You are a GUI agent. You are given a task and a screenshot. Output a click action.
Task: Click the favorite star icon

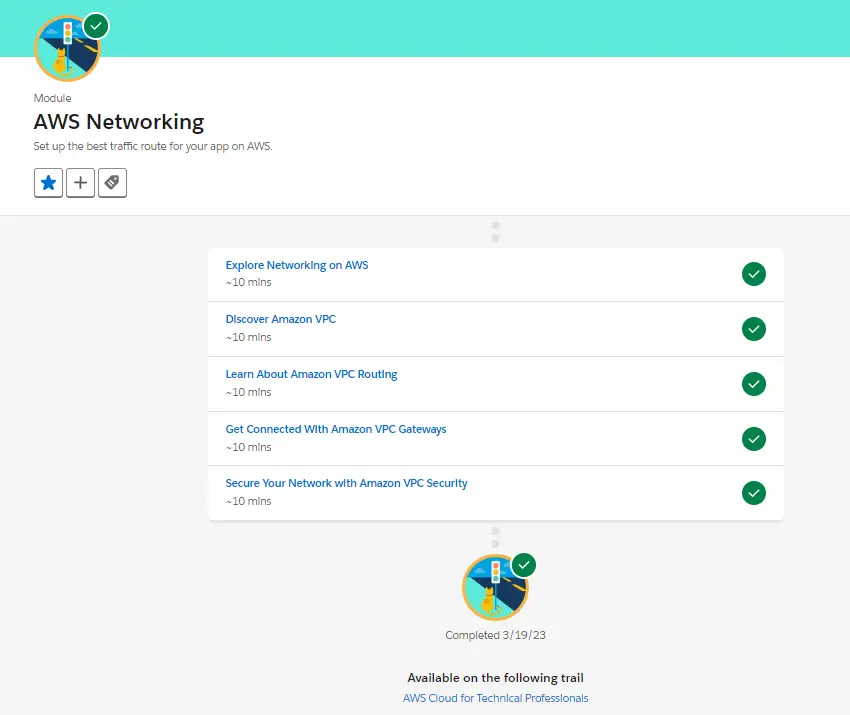point(48,183)
